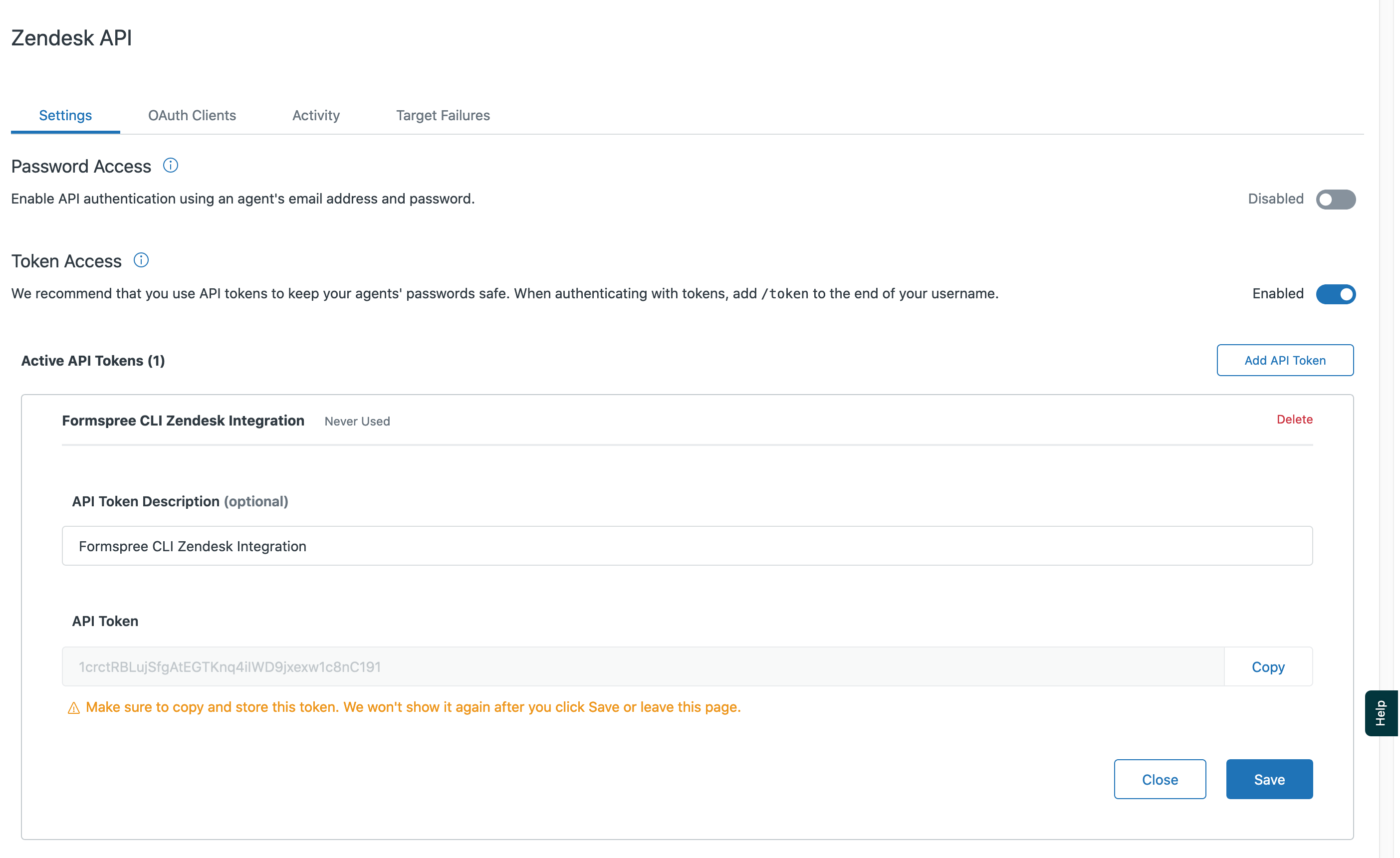Screen dimensions: 1400x858
Task: View the Target Failures tab
Action: [x=443, y=115]
